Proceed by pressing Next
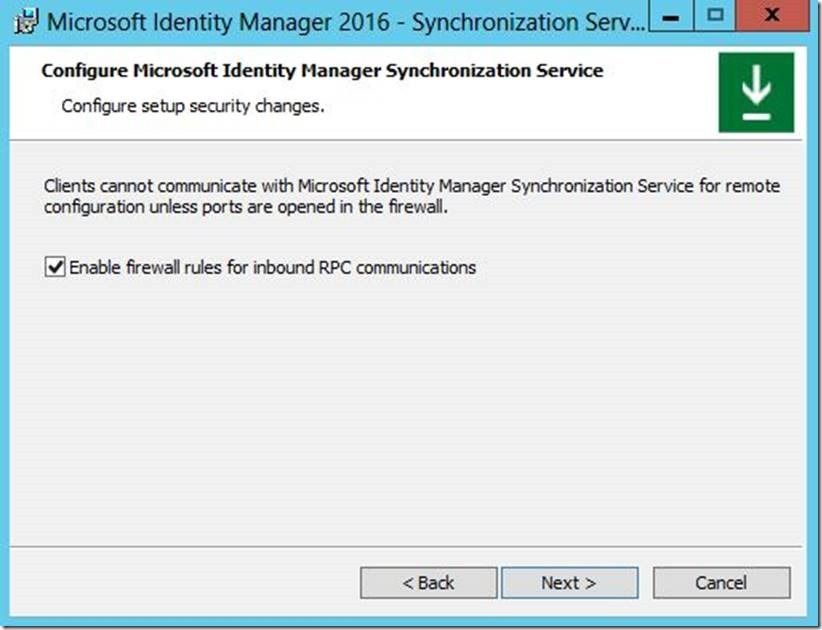822x630 pixels. click(x=569, y=582)
